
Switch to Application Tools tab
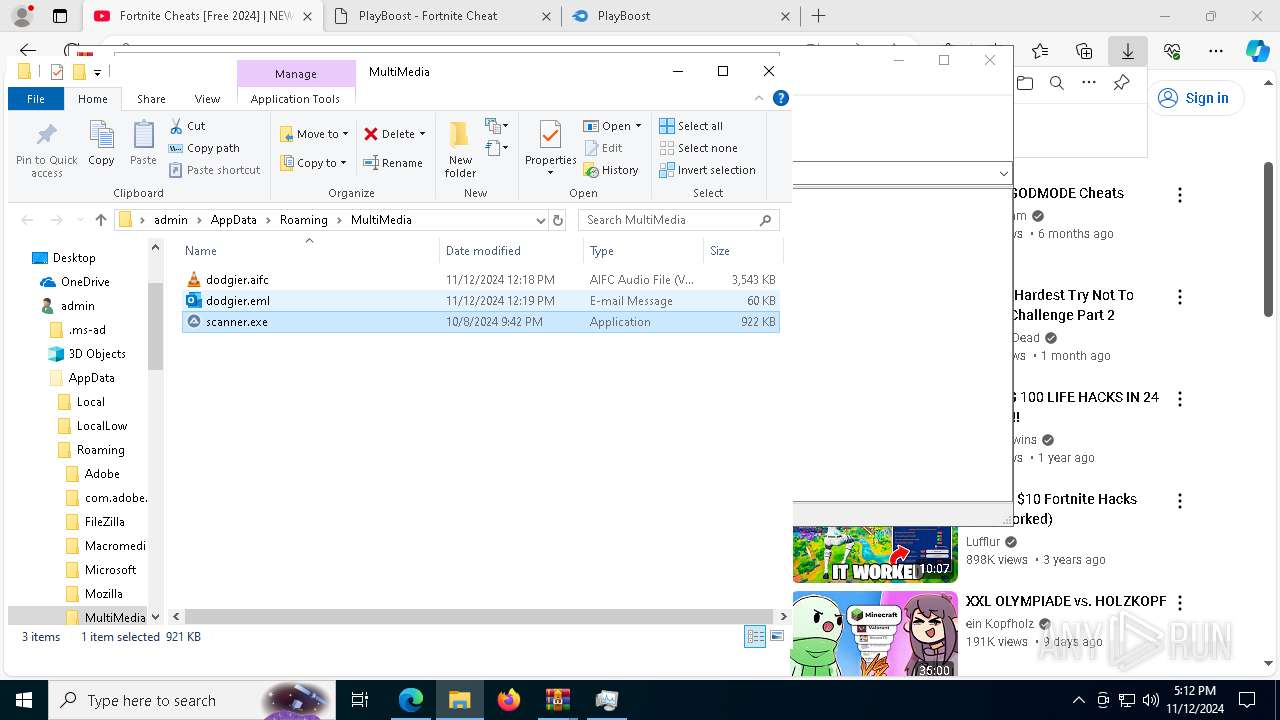coord(295,99)
